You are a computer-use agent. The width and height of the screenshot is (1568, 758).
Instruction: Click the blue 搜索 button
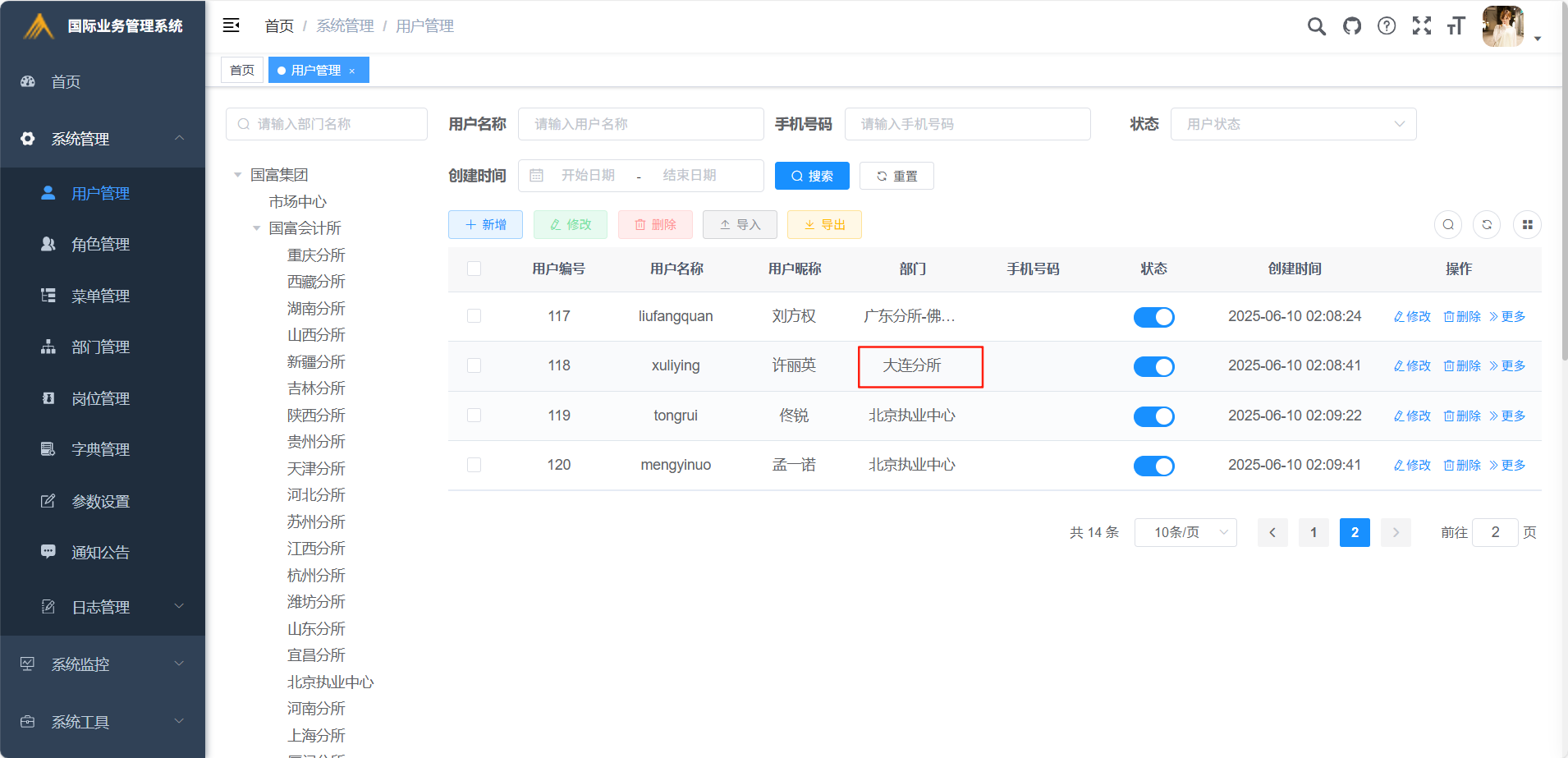(x=812, y=176)
